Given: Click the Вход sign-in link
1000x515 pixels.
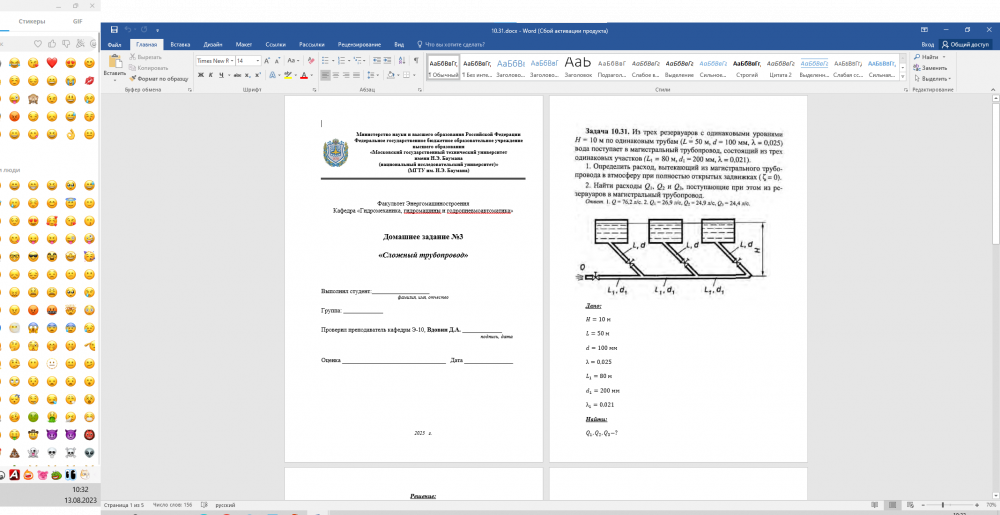Looking at the screenshot, I should 928,45.
